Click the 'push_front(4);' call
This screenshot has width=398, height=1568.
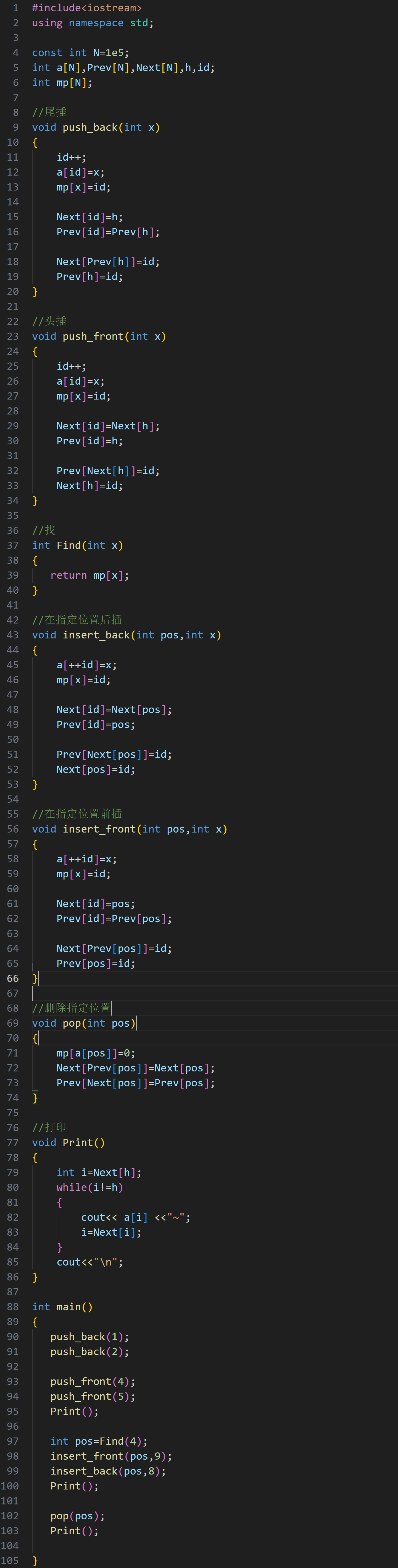93,1382
